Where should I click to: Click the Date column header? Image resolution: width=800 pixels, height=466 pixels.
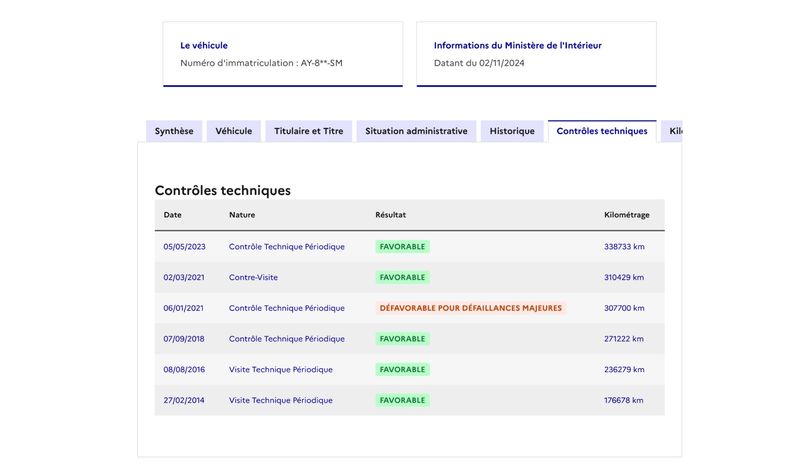(172, 215)
